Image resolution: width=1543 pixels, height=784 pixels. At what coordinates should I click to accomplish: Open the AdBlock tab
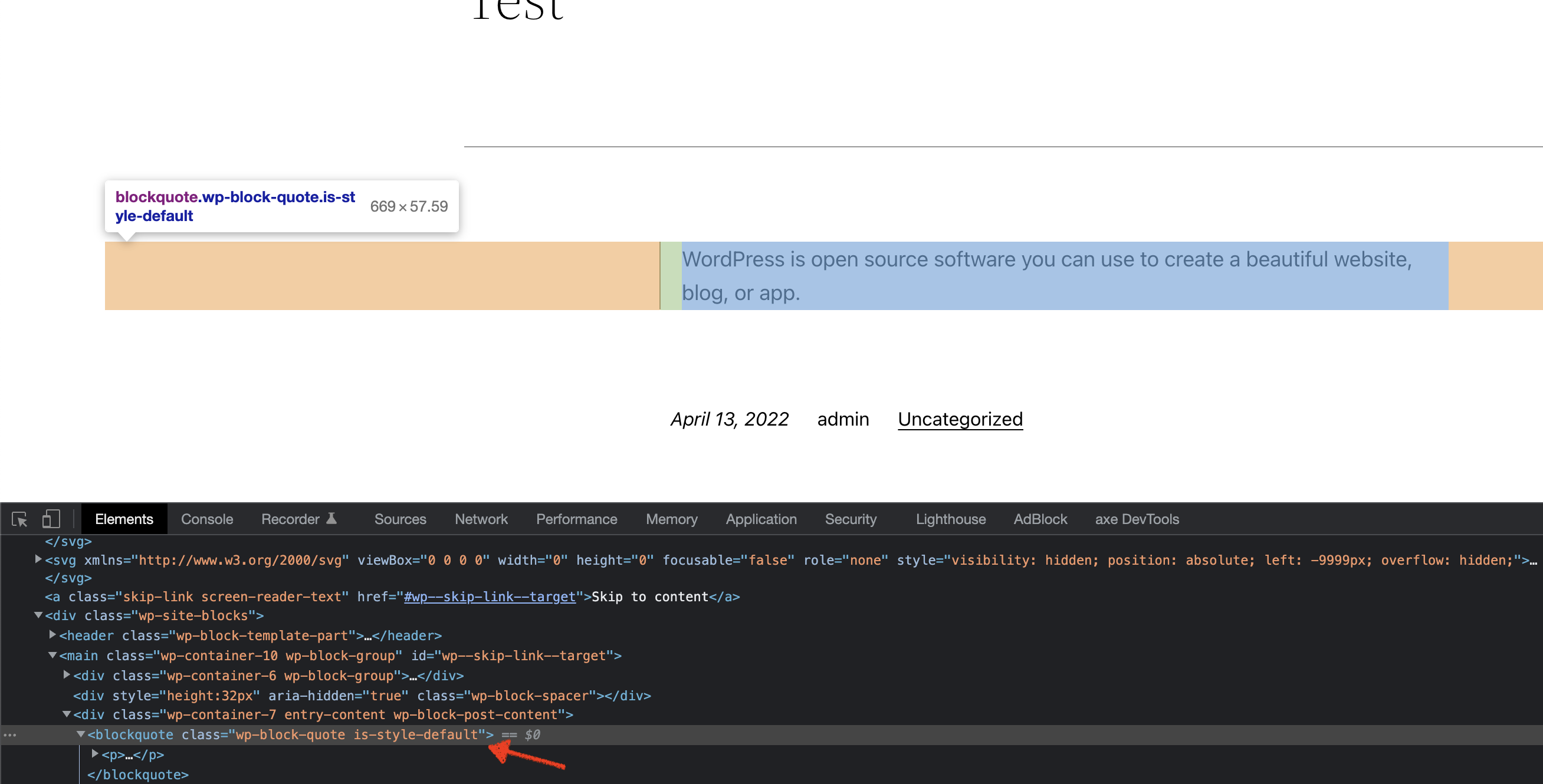click(x=1040, y=519)
